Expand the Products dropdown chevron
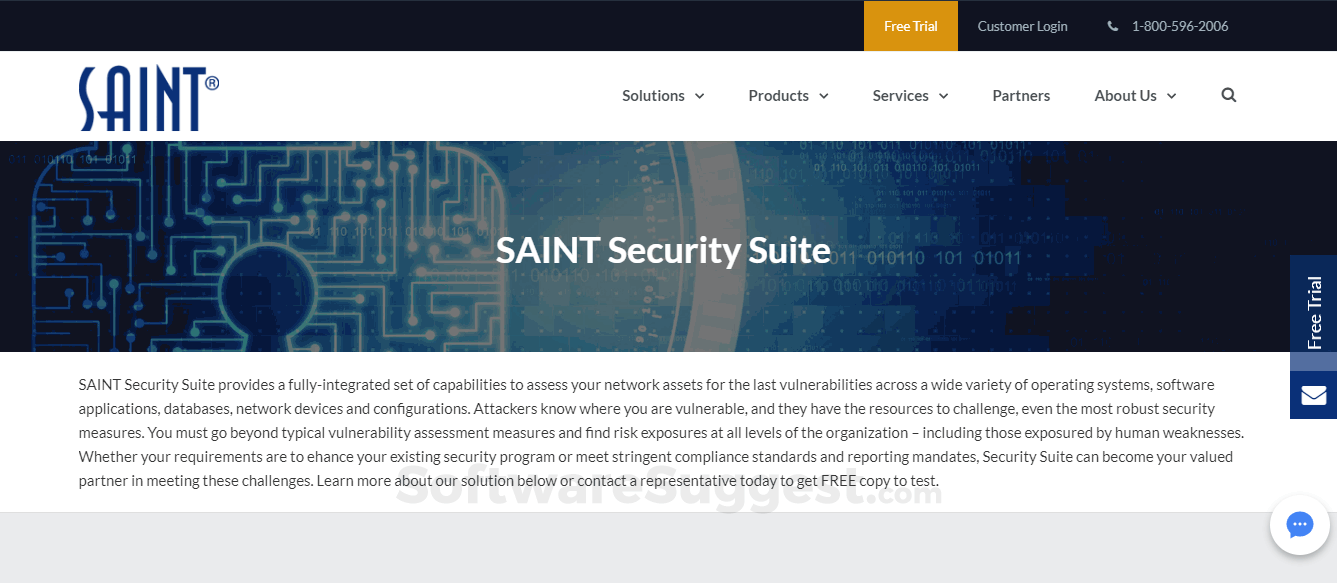 (823, 96)
